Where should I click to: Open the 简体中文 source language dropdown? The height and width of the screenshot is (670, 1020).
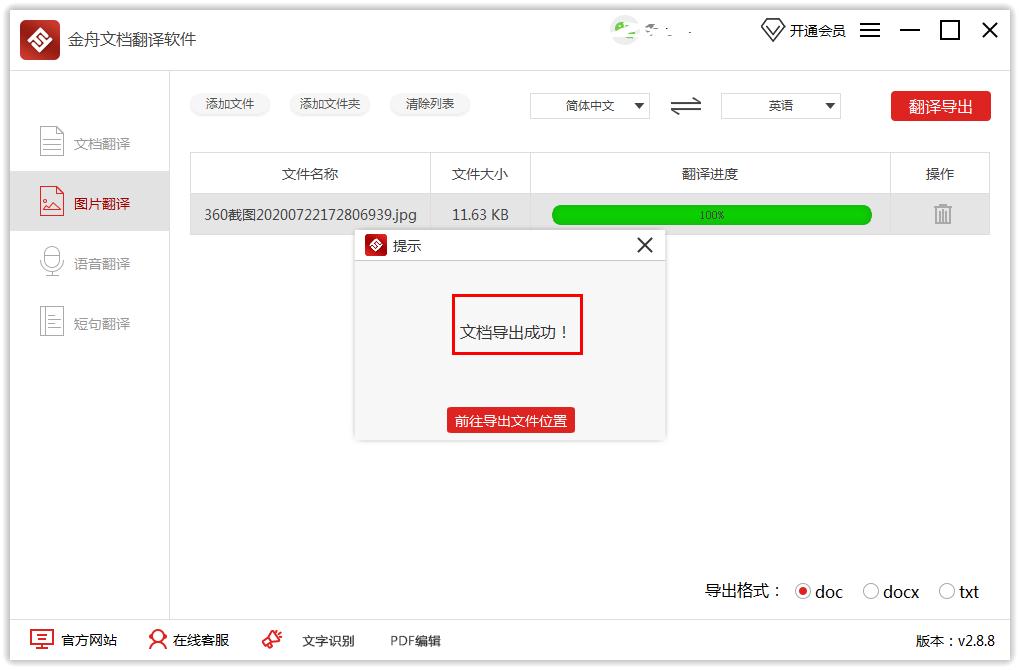(x=589, y=105)
